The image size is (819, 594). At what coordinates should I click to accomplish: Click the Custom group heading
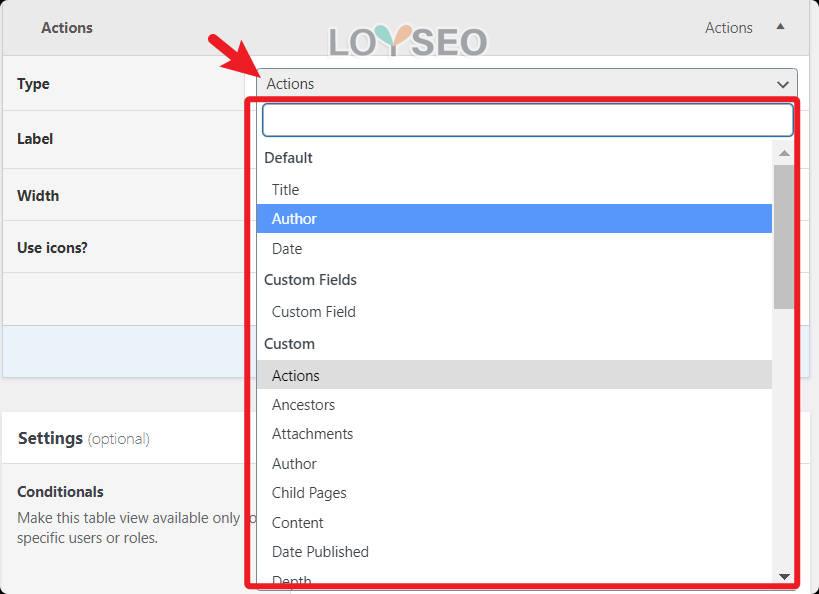click(x=289, y=344)
